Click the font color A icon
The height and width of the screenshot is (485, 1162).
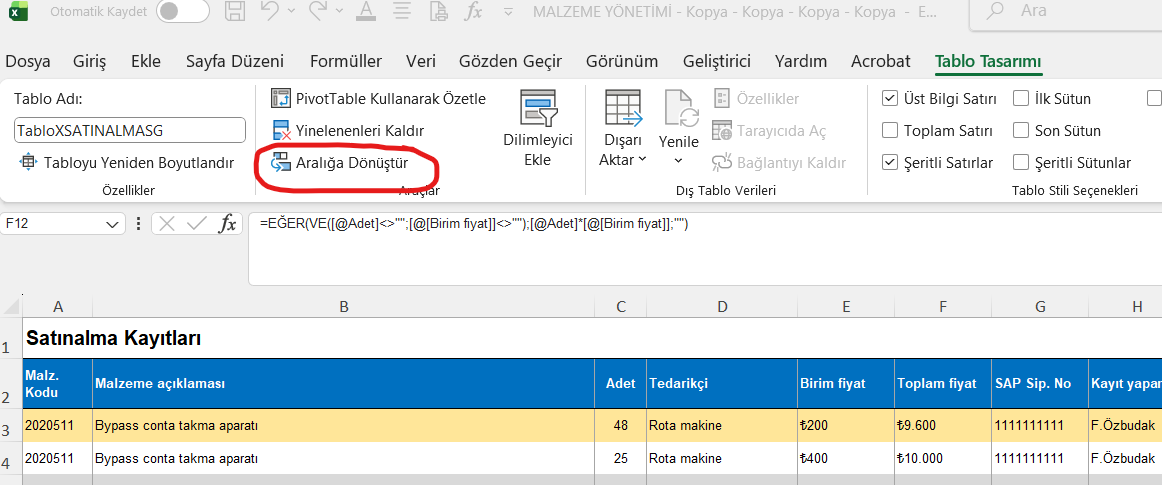click(365, 11)
